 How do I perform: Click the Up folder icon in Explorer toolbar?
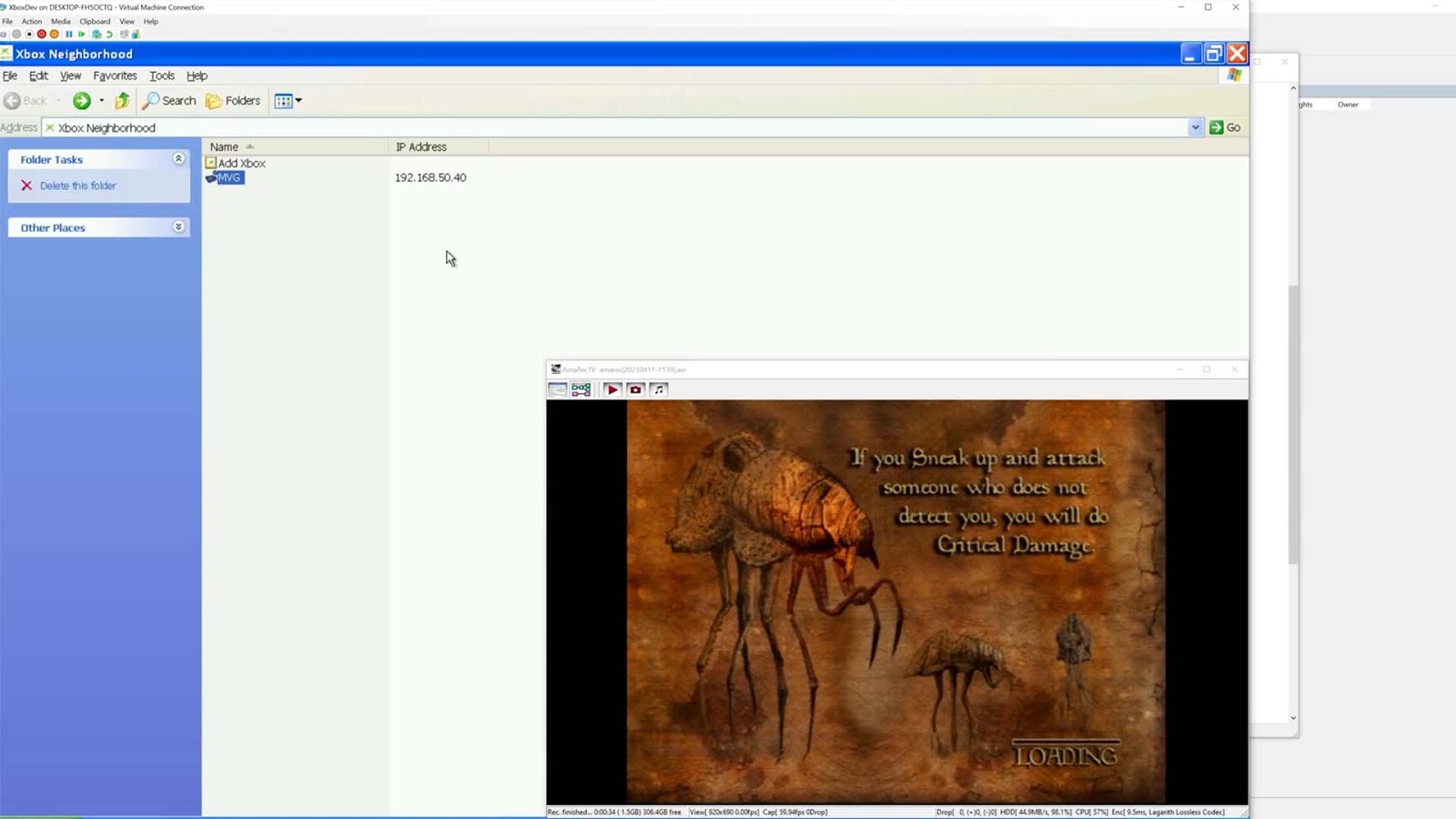[122, 101]
